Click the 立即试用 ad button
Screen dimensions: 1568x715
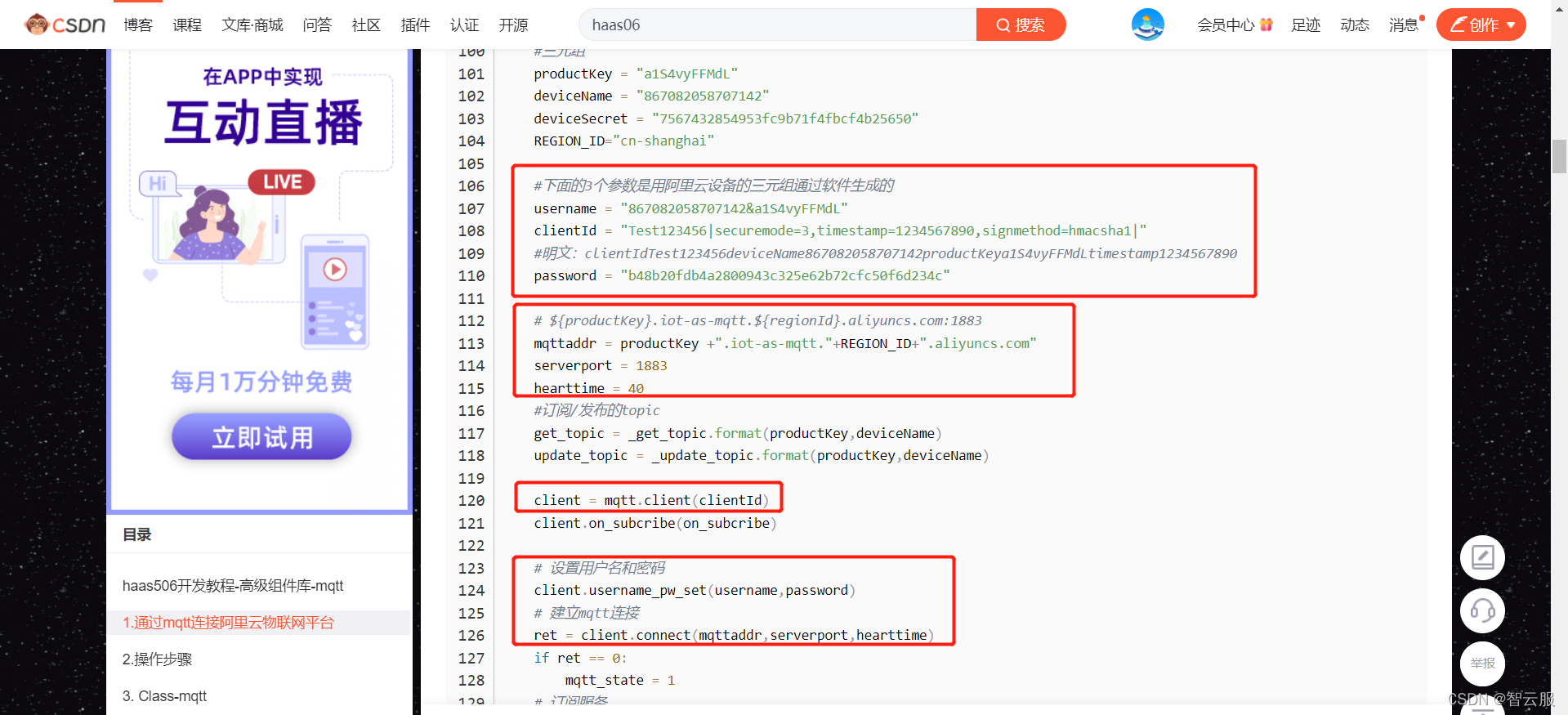point(261,436)
